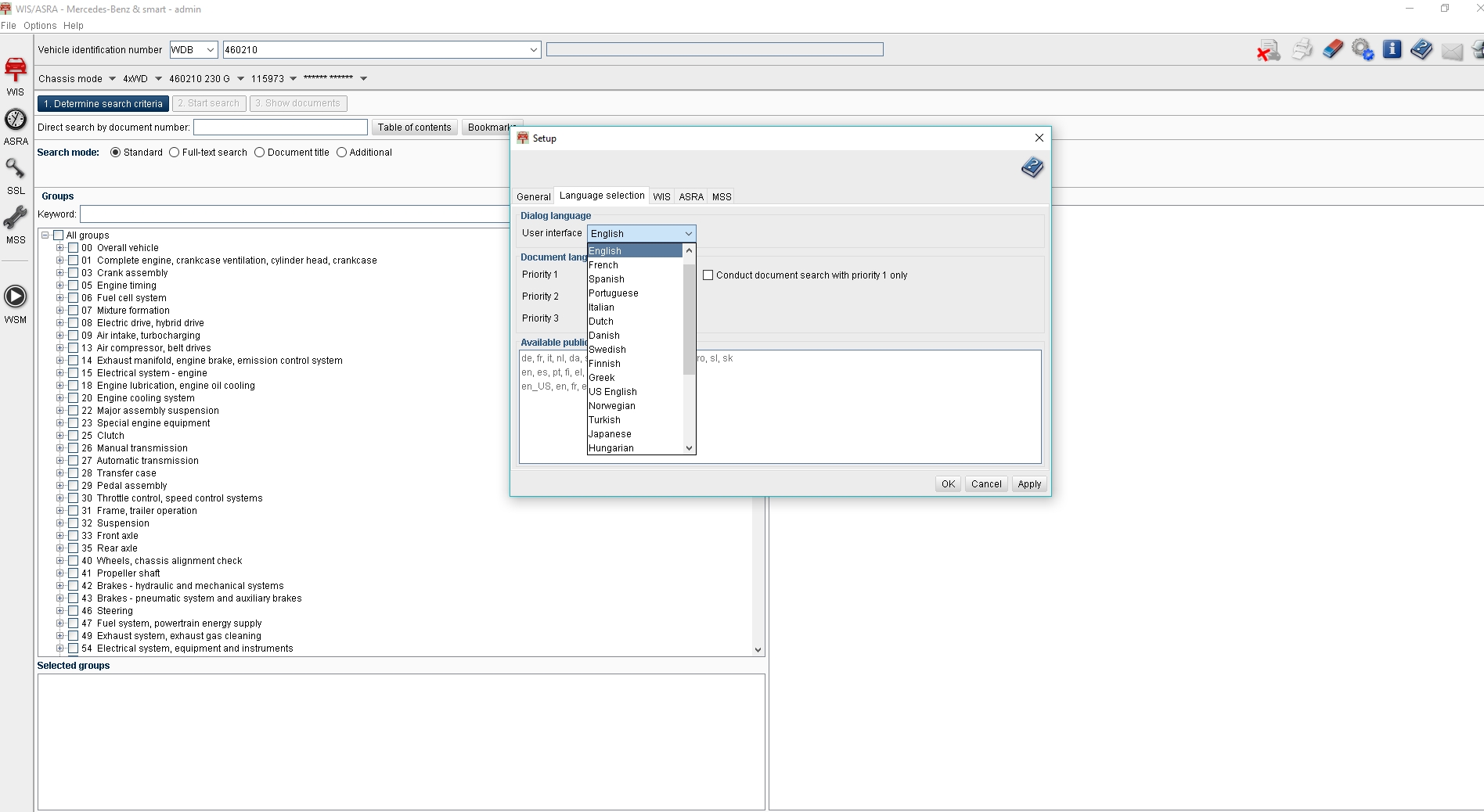Open the Options menu
This screenshot has width=1484, height=812.
(39, 26)
